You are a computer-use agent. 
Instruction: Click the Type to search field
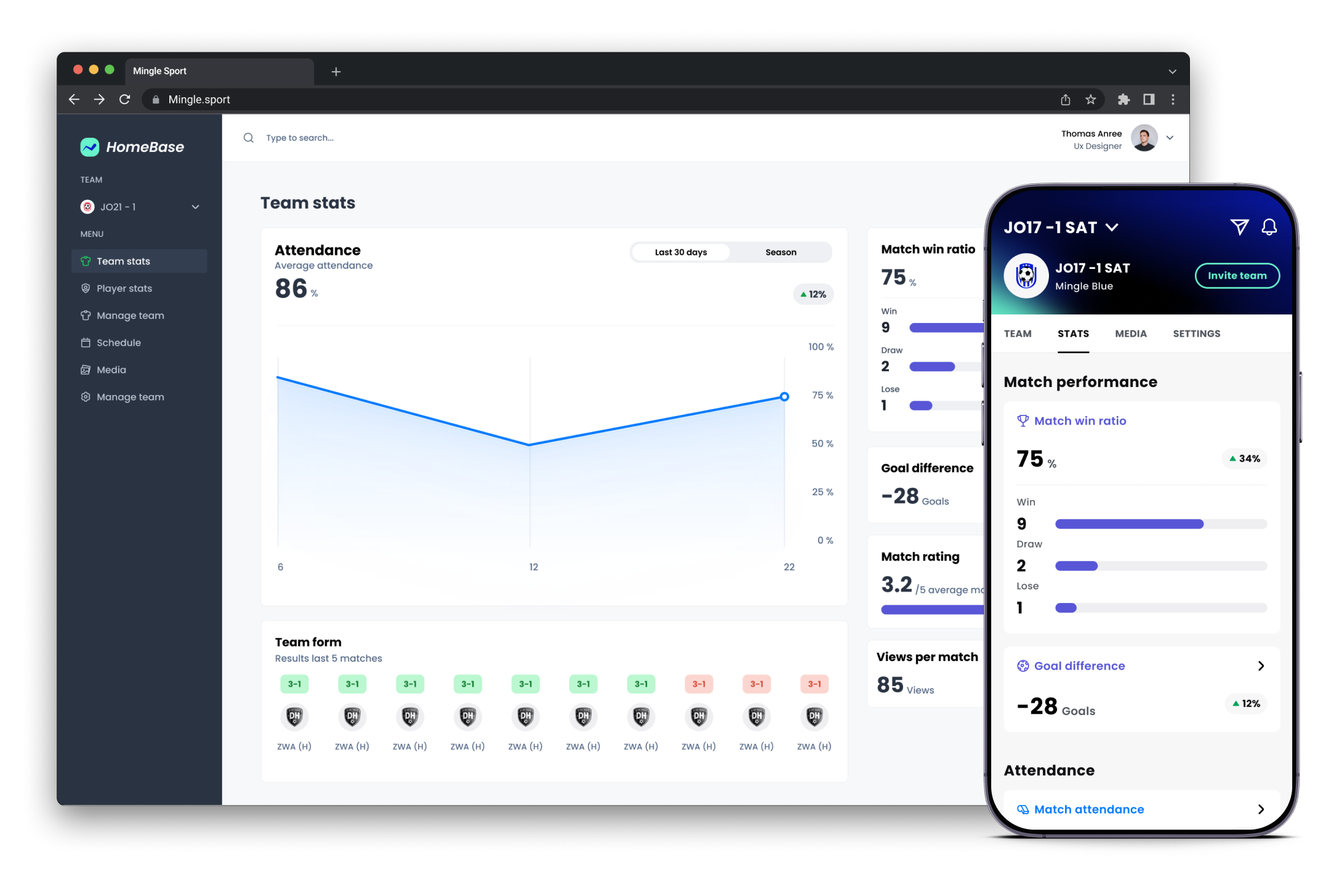point(300,138)
